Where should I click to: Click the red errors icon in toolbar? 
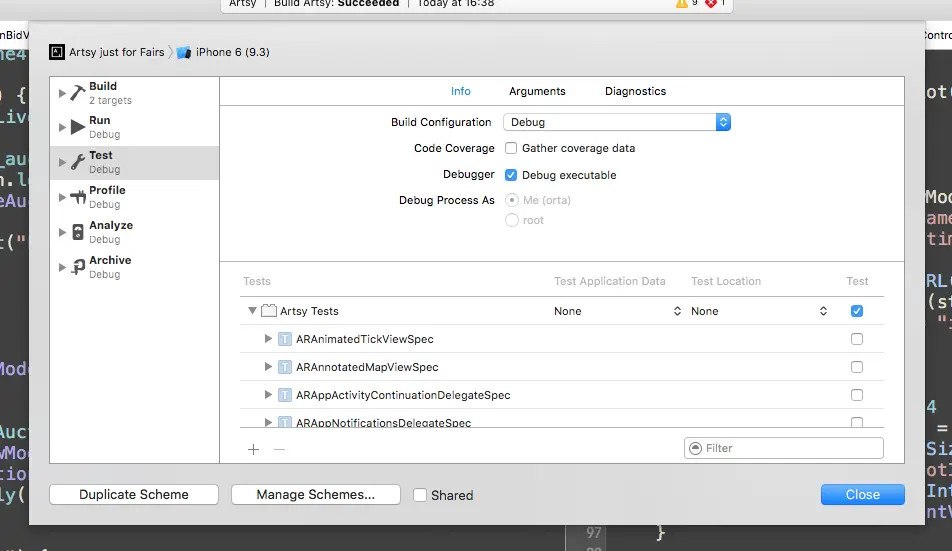pyautogui.click(x=711, y=3)
